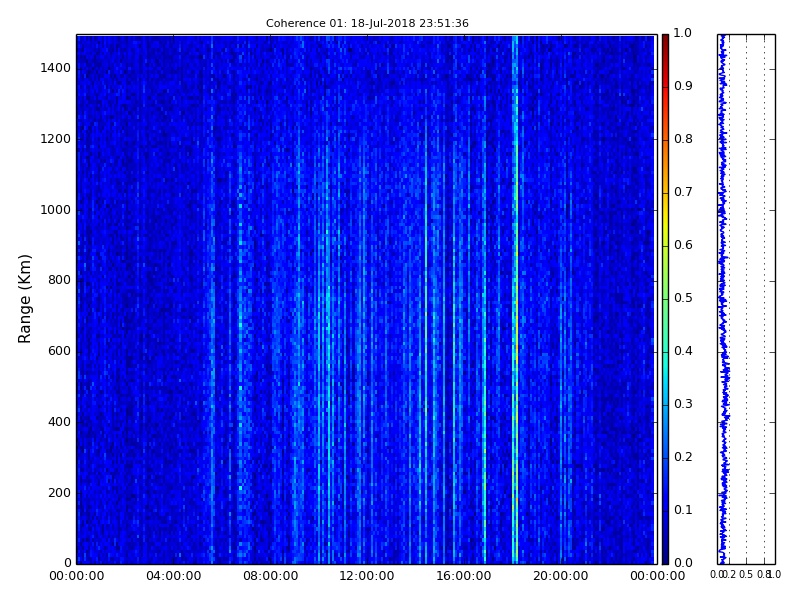
Task: Click the colorbar label 0.7
Action: click(683, 192)
